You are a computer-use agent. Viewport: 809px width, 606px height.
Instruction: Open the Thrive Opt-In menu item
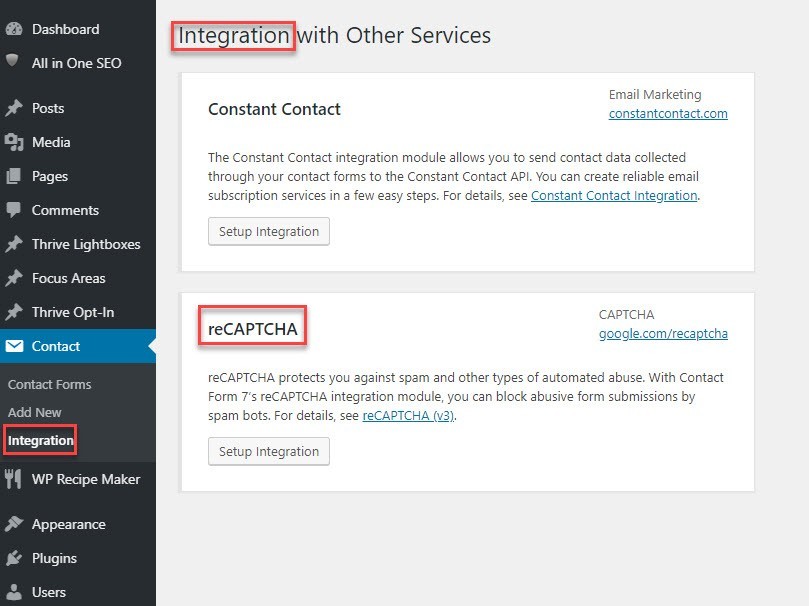73,313
